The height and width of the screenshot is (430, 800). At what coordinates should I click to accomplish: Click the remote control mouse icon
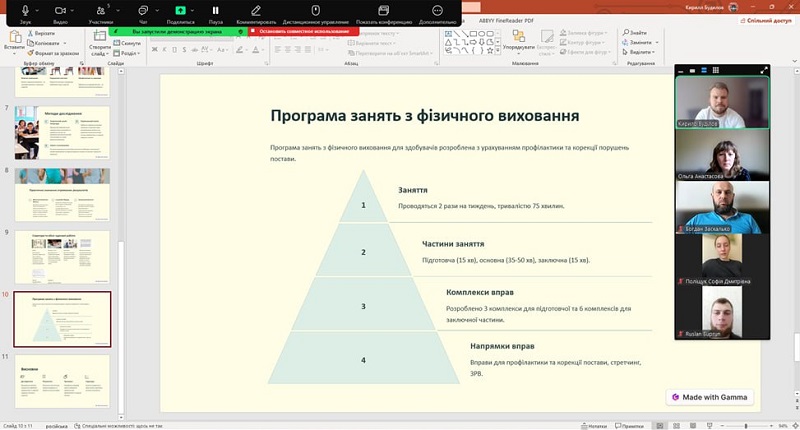coord(315,11)
